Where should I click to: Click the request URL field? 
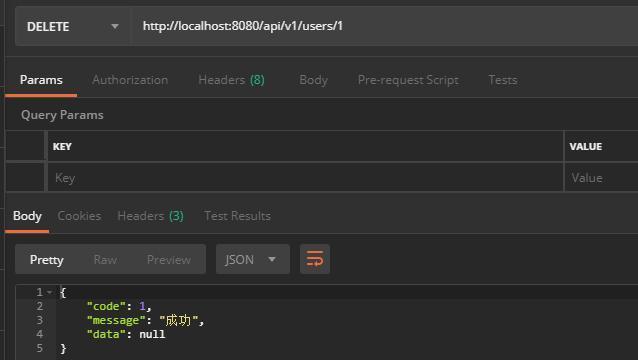[x=385, y=26]
